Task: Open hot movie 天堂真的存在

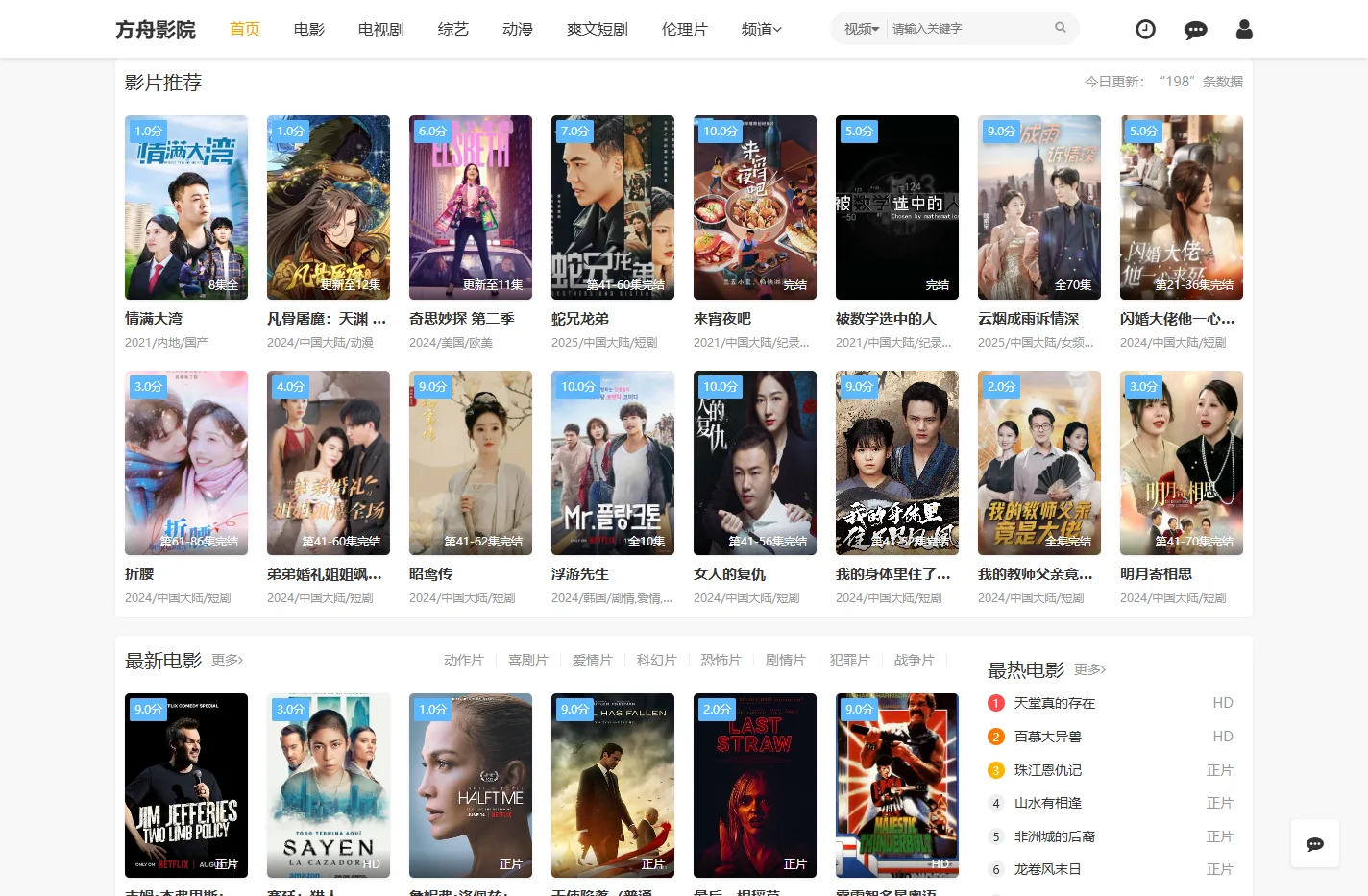Action: 1055,703
